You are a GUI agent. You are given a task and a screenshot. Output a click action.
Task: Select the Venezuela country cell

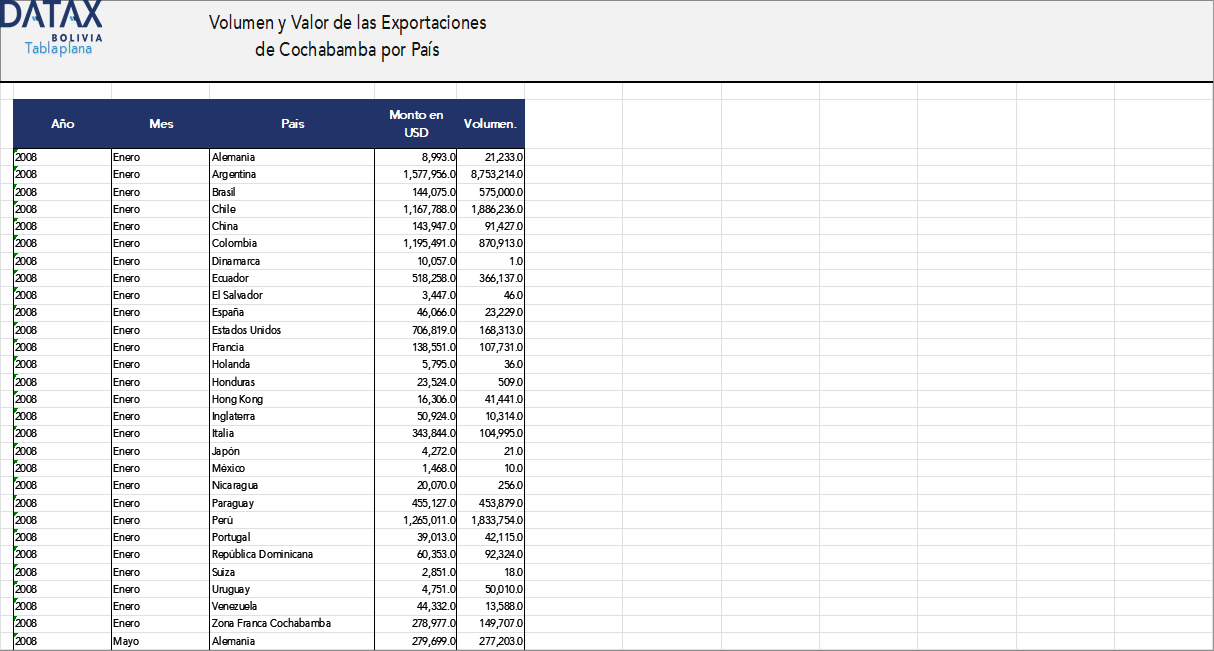[292, 606]
